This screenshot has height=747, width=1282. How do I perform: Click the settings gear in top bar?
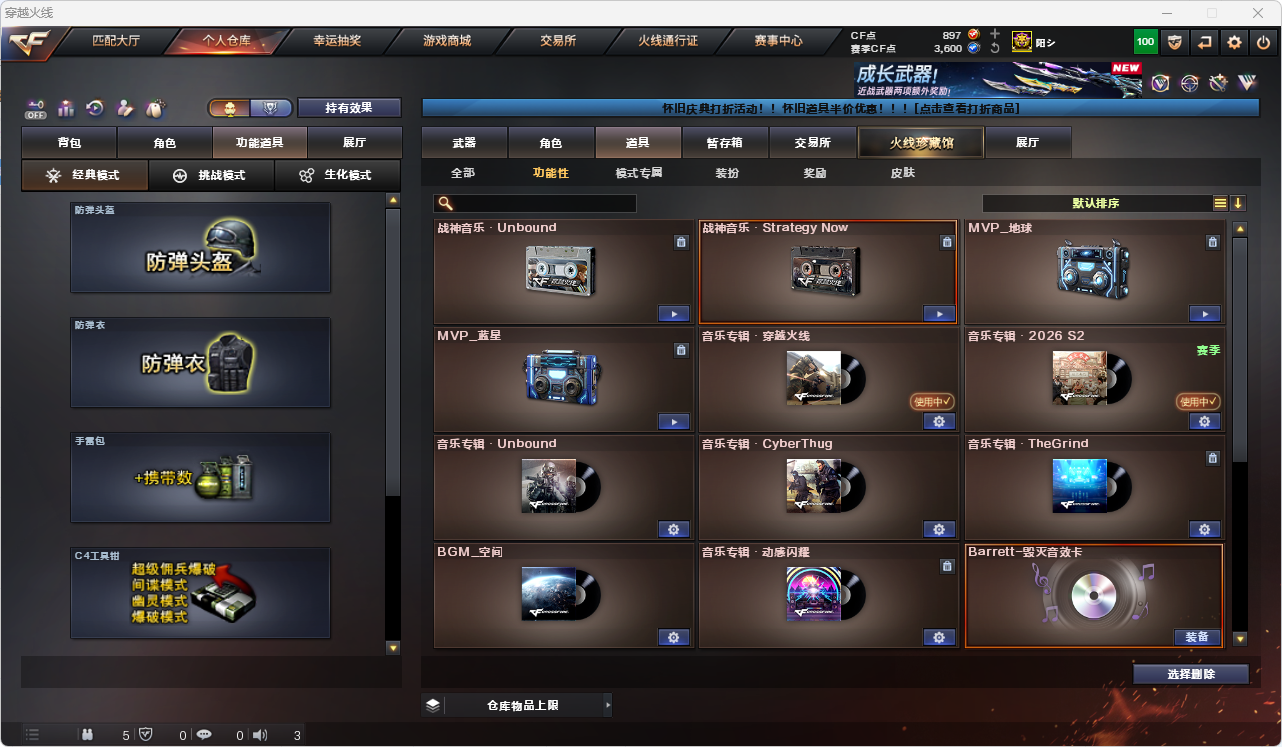[x=1235, y=42]
